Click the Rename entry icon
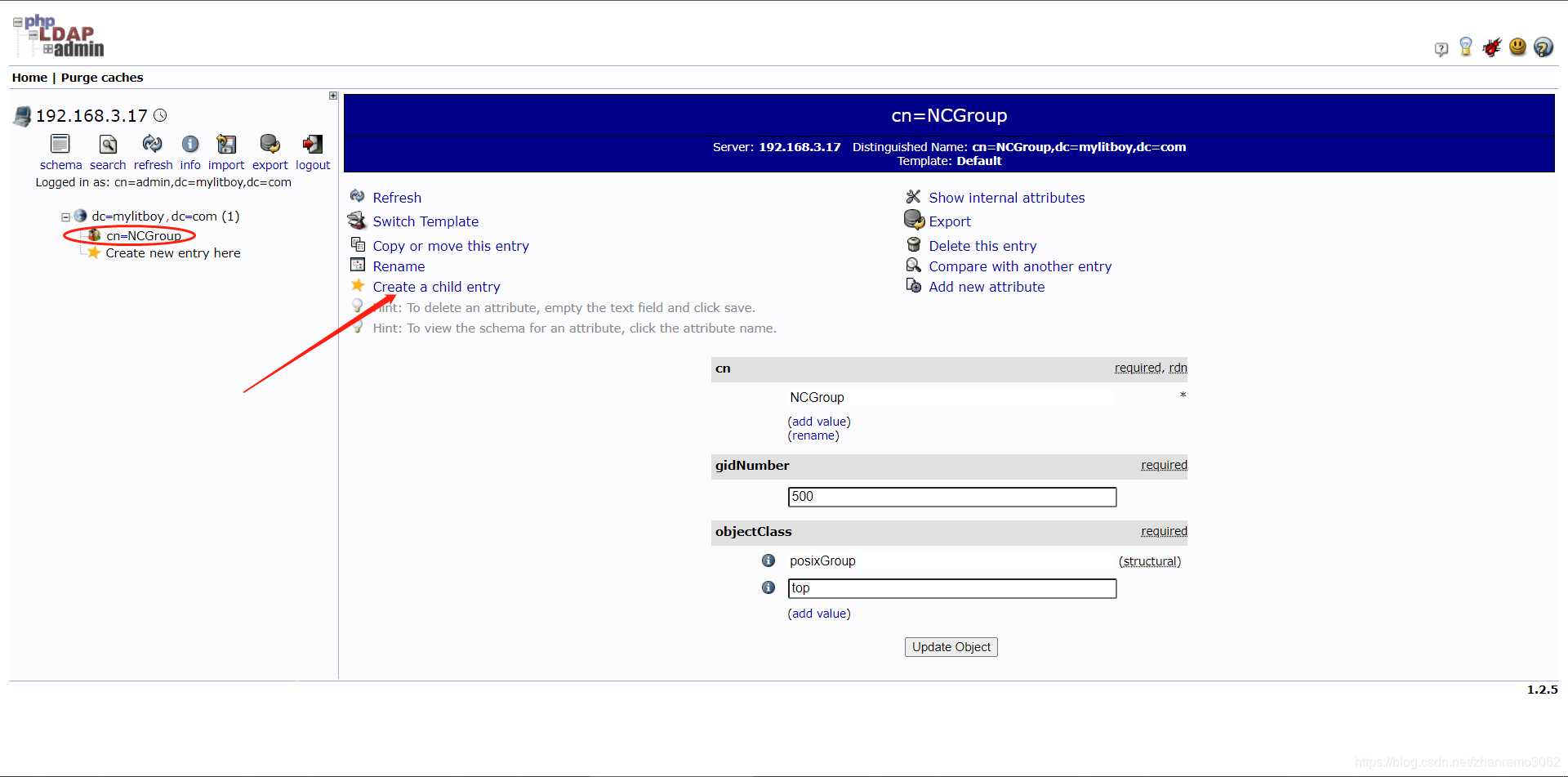The image size is (1568, 777). [x=358, y=265]
